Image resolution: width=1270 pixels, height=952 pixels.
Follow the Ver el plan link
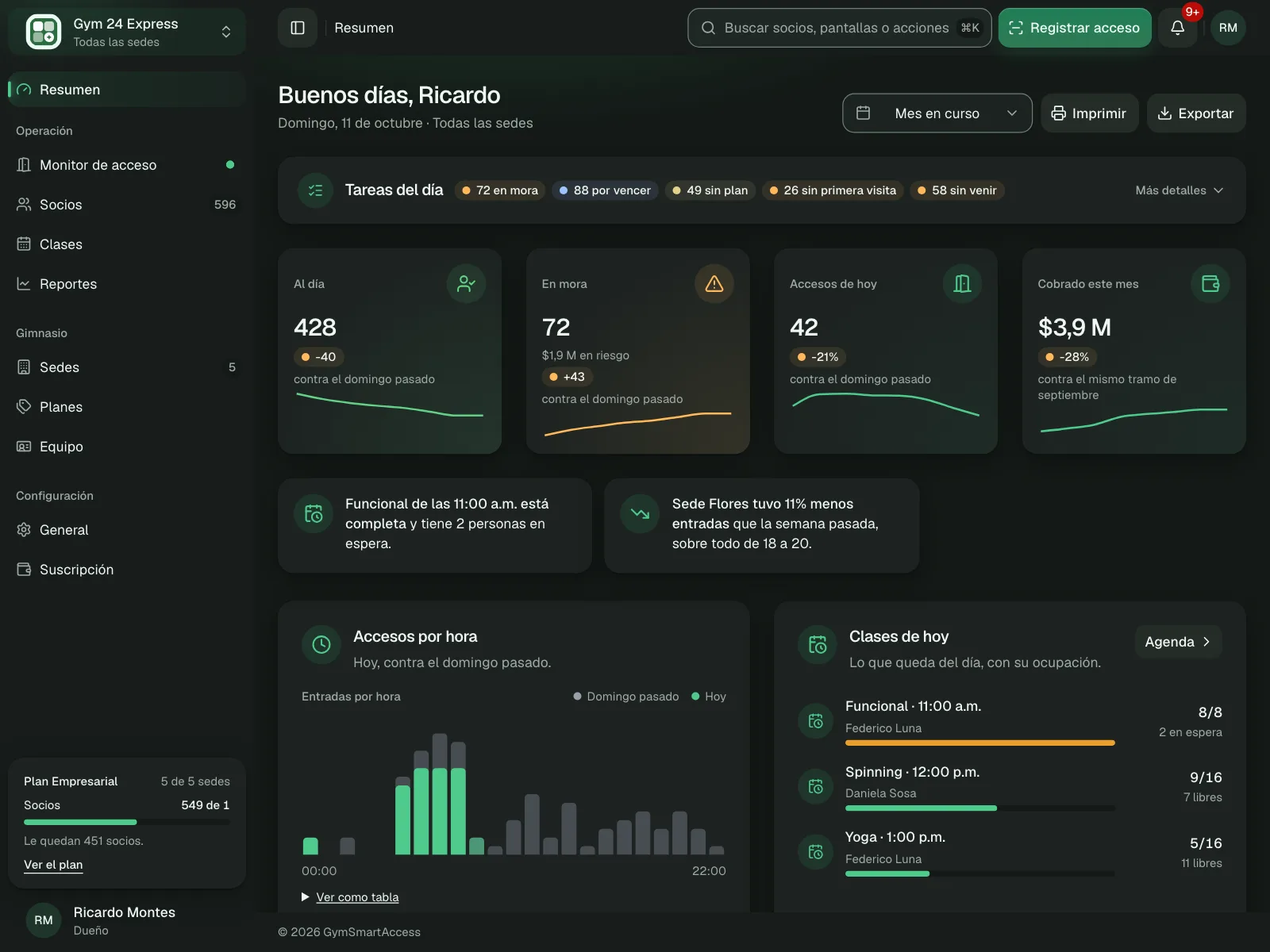click(x=53, y=865)
